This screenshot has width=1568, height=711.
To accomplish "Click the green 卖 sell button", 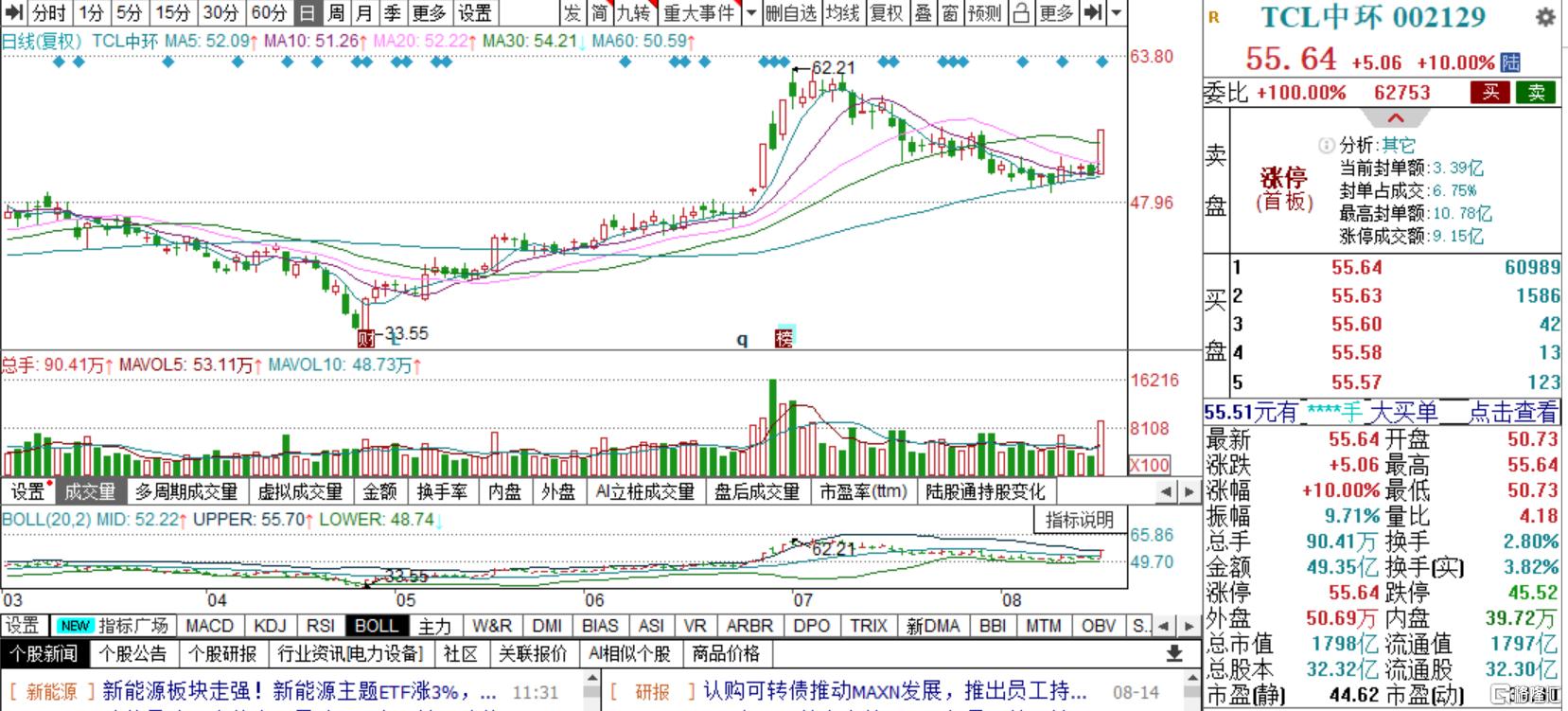I will pos(1536,92).
